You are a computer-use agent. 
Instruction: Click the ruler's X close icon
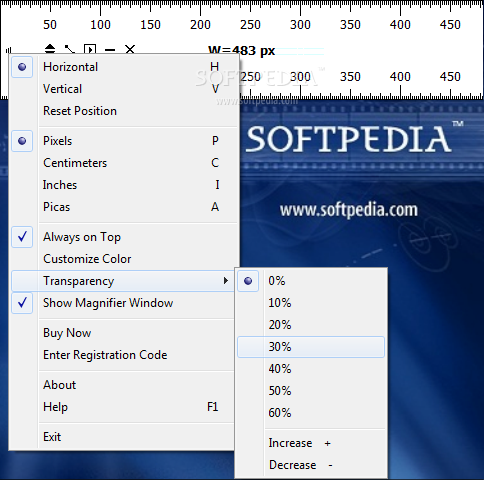[130, 49]
